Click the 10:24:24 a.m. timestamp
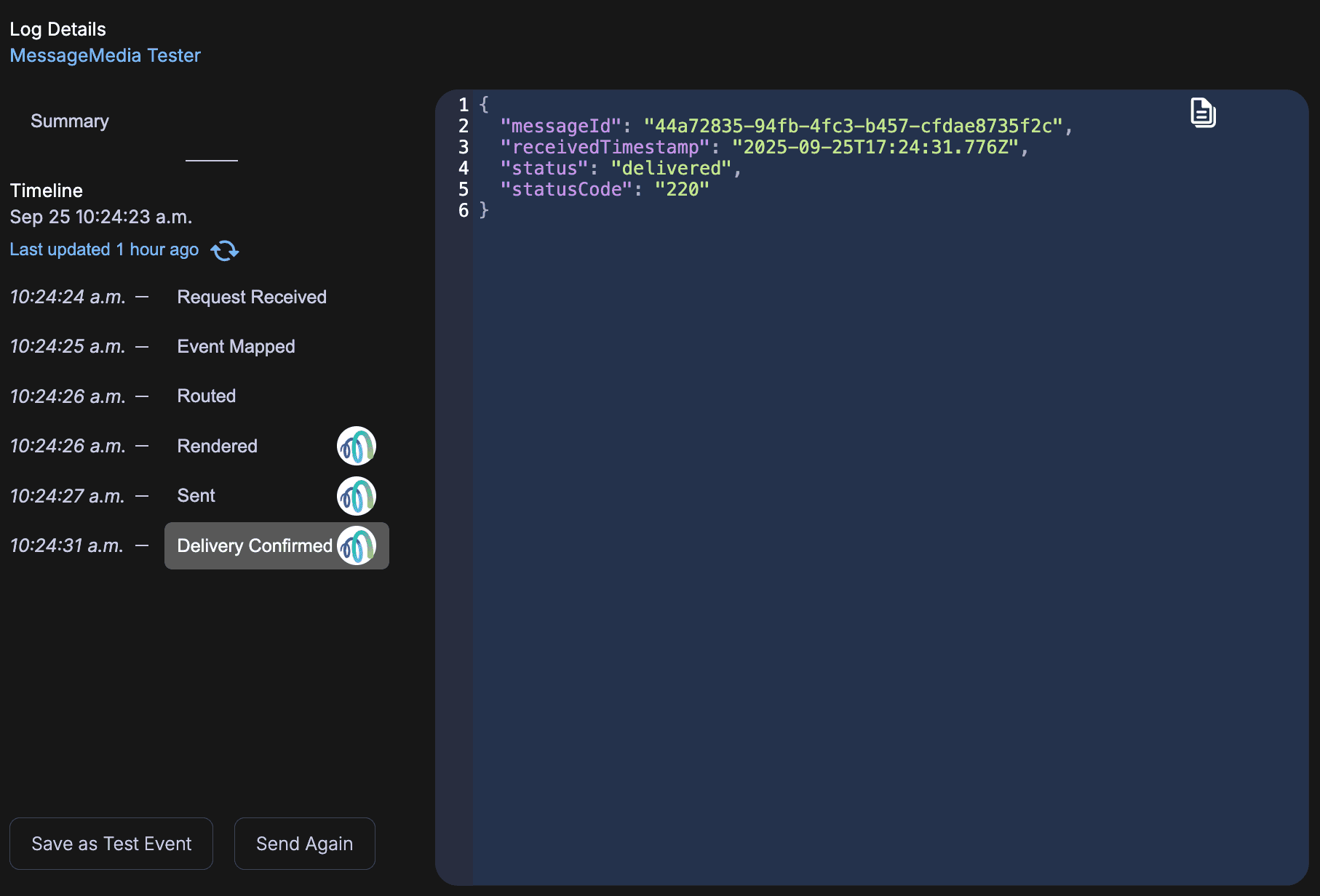 68,297
